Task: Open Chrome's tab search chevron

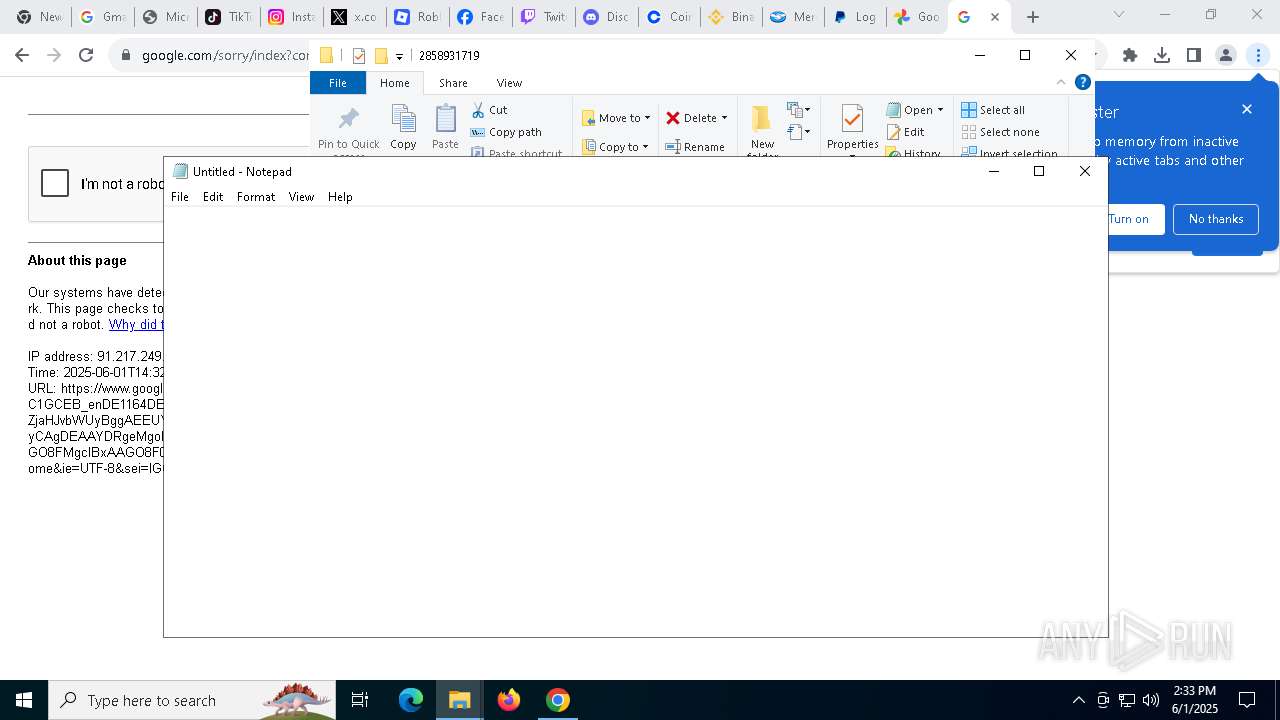Action: (1119, 15)
